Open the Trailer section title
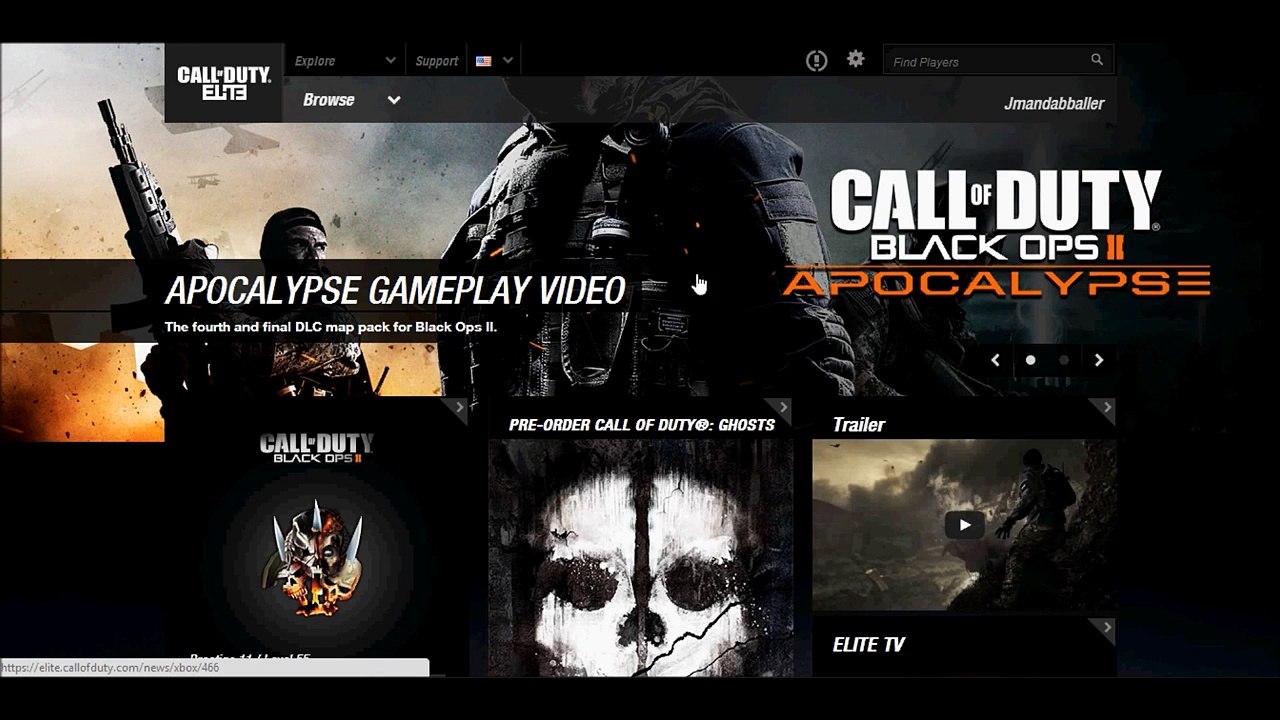This screenshot has height=720, width=1280. pos(859,425)
